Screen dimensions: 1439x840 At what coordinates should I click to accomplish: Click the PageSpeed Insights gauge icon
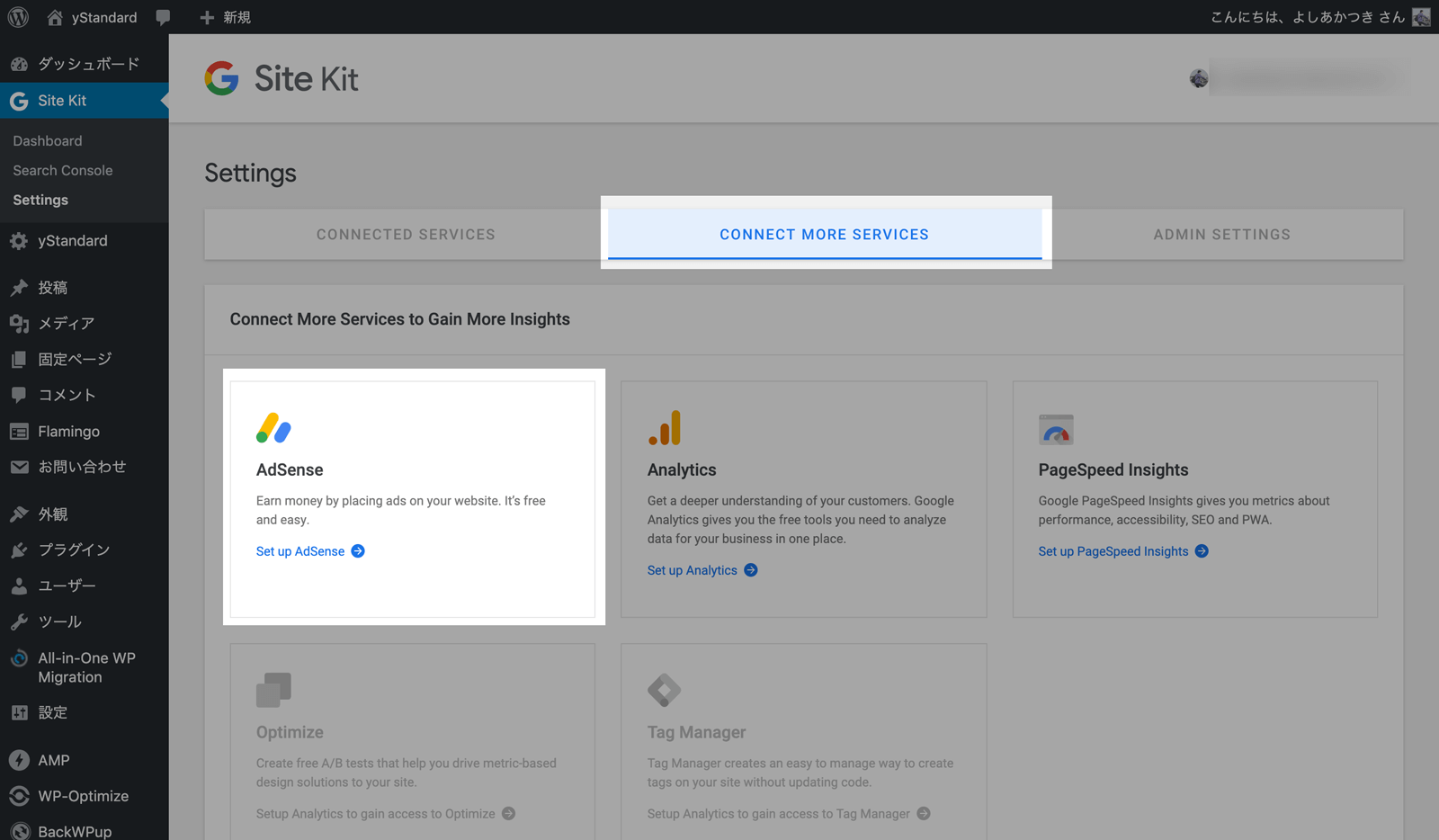click(1056, 429)
